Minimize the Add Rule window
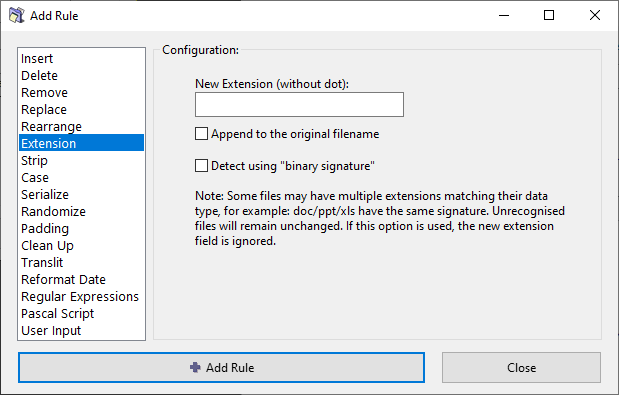 pyautogui.click(x=504, y=15)
